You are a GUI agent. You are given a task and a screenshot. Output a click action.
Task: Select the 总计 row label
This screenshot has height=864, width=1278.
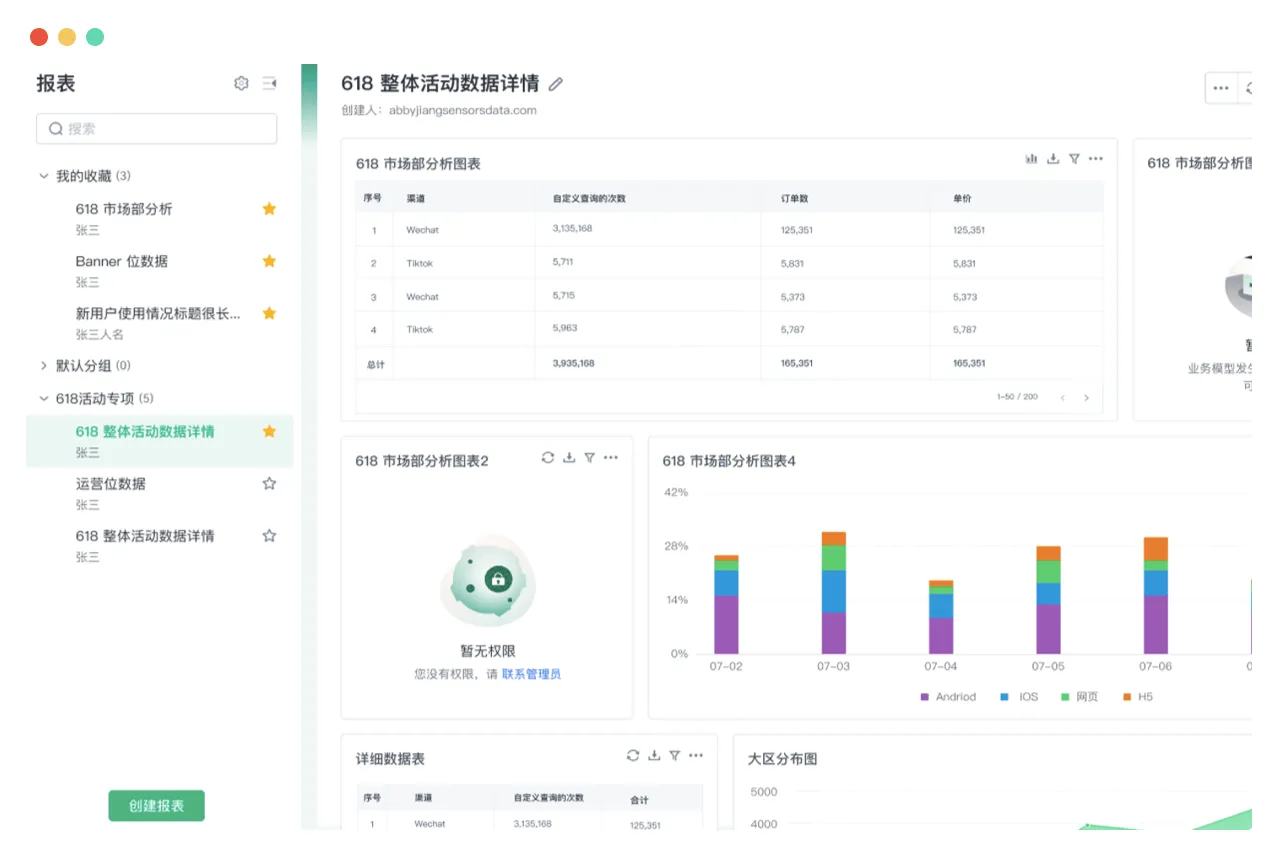tap(375, 364)
